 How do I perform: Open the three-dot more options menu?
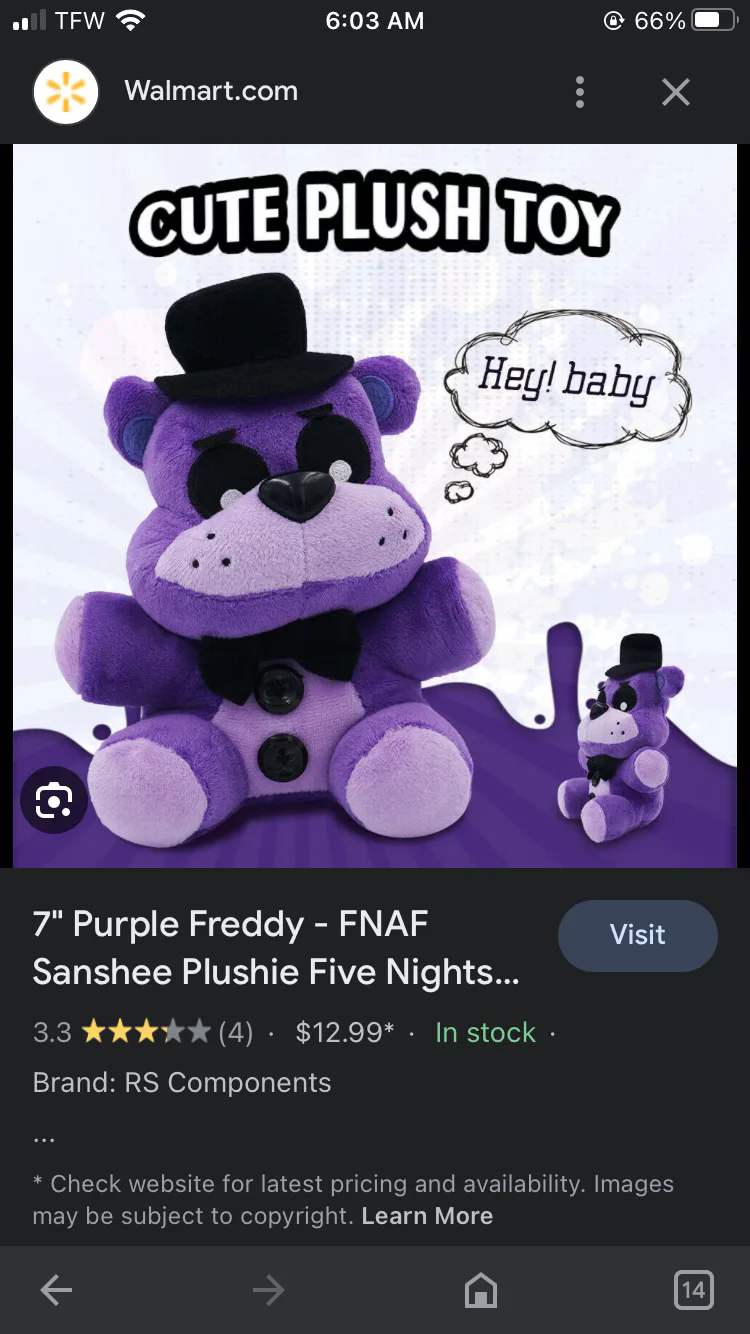[580, 92]
